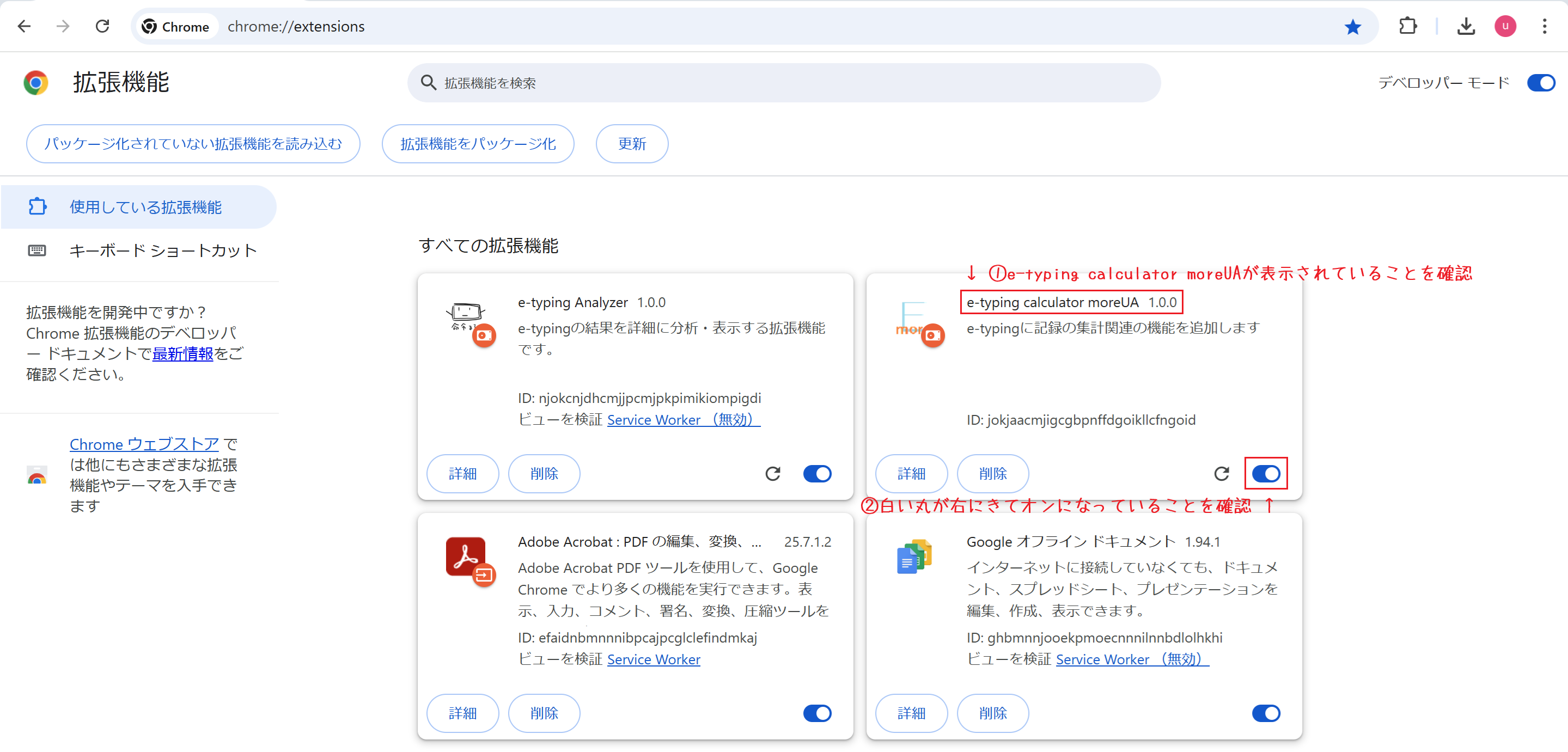Screen dimensions: 1568x752
Task: Click the search magnifier icon
Action: tap(429, 83)
